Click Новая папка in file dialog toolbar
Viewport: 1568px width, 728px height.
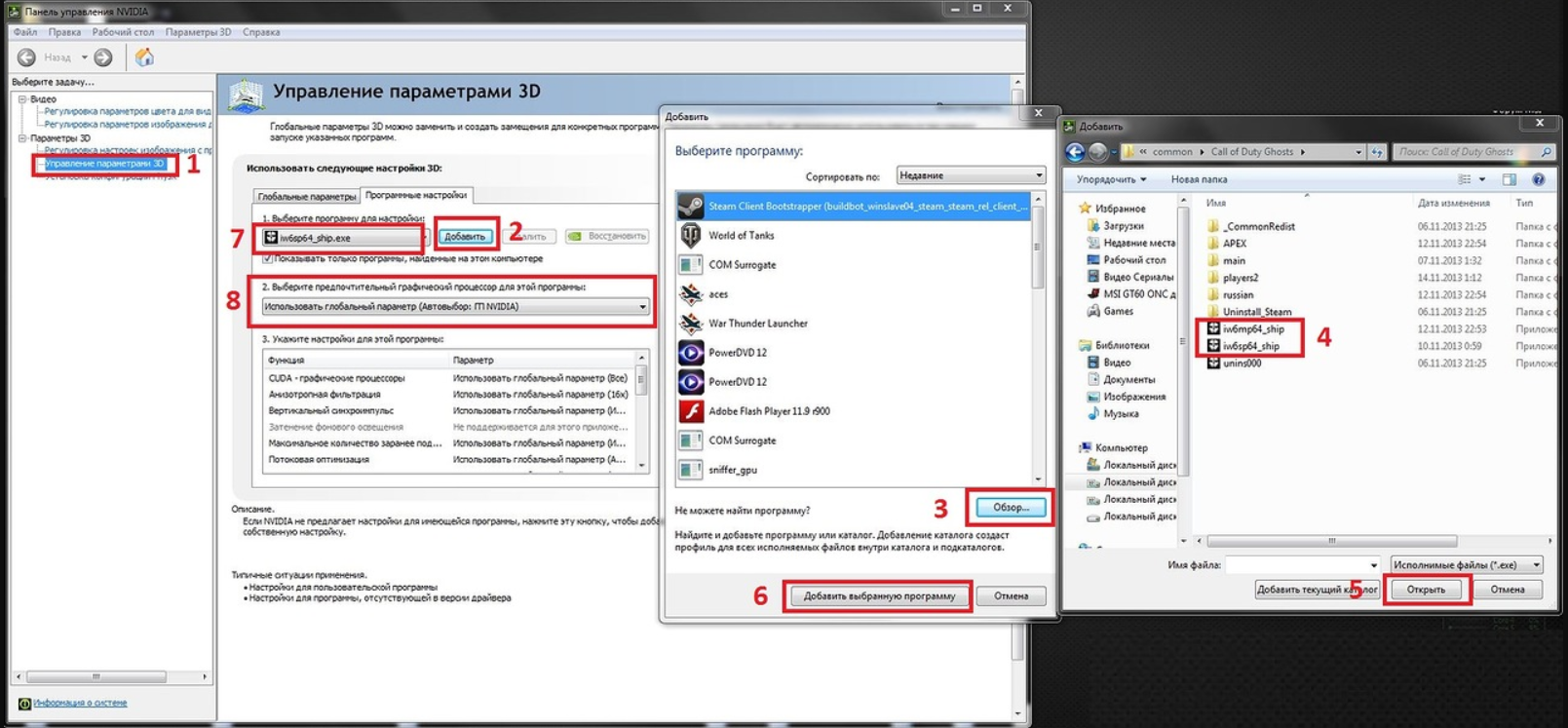(1199, 179)
